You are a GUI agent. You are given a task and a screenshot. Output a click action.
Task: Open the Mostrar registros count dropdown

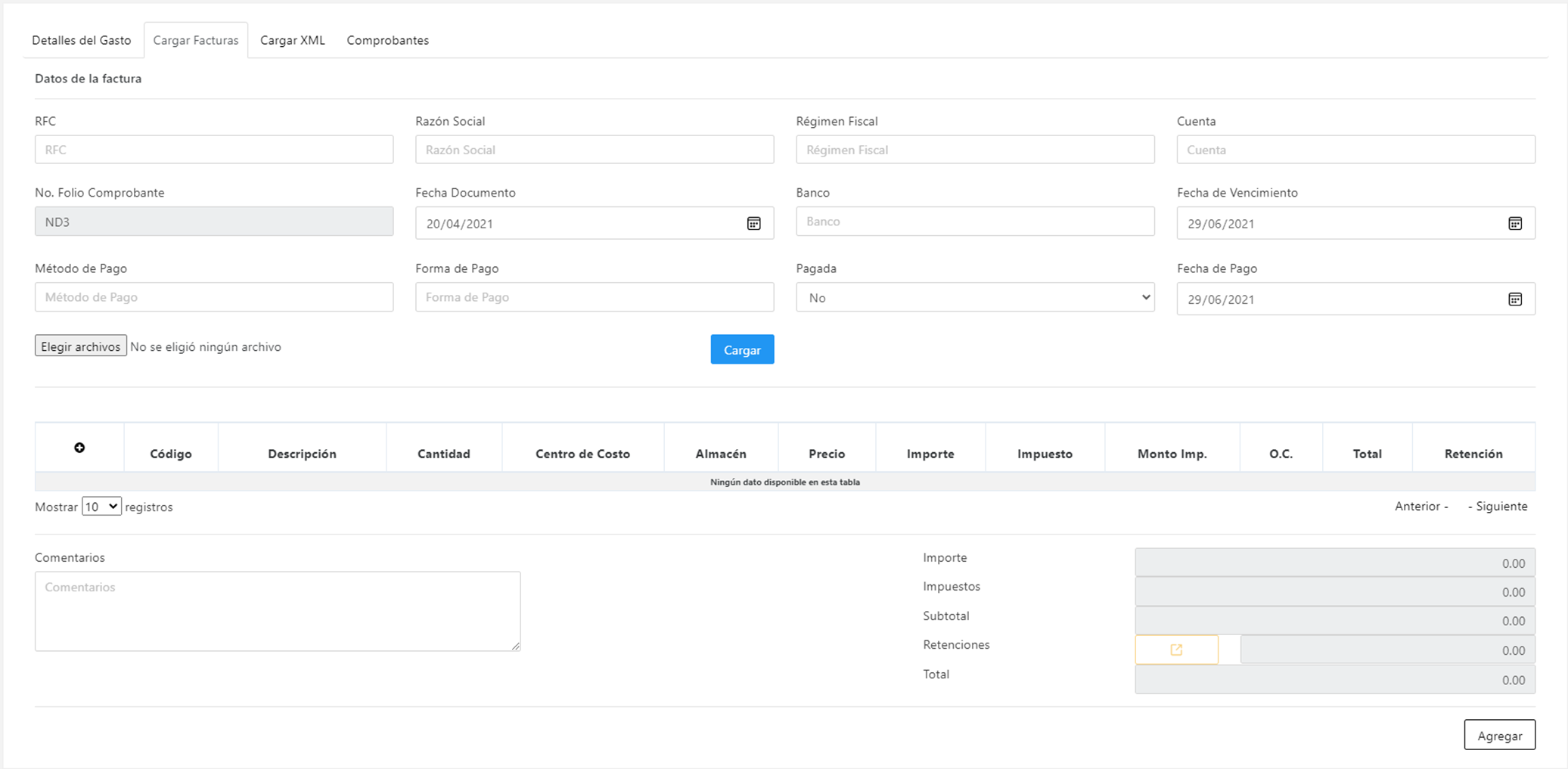(x=101, y=507)
